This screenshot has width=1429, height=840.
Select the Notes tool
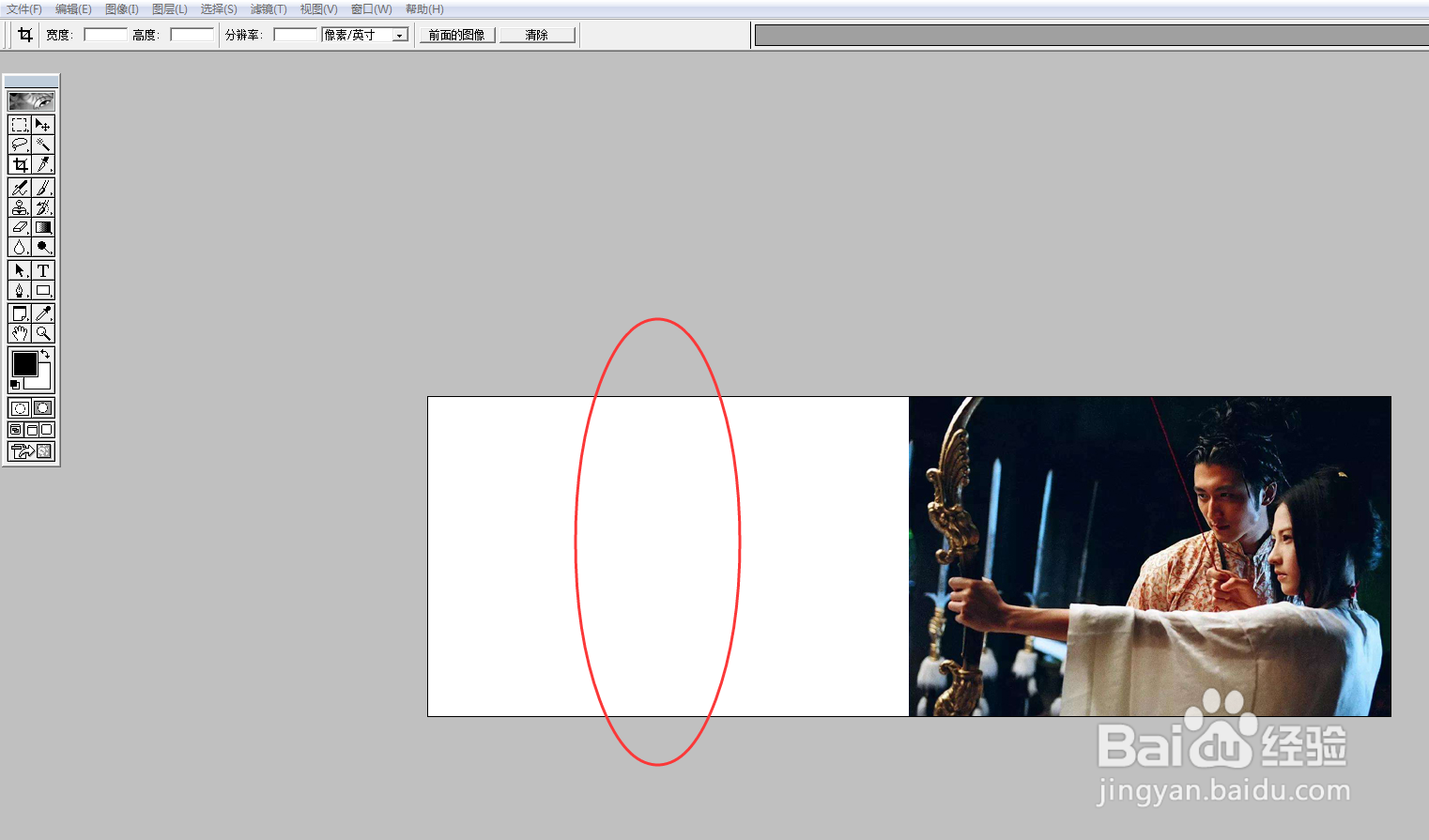click(20, 313)
